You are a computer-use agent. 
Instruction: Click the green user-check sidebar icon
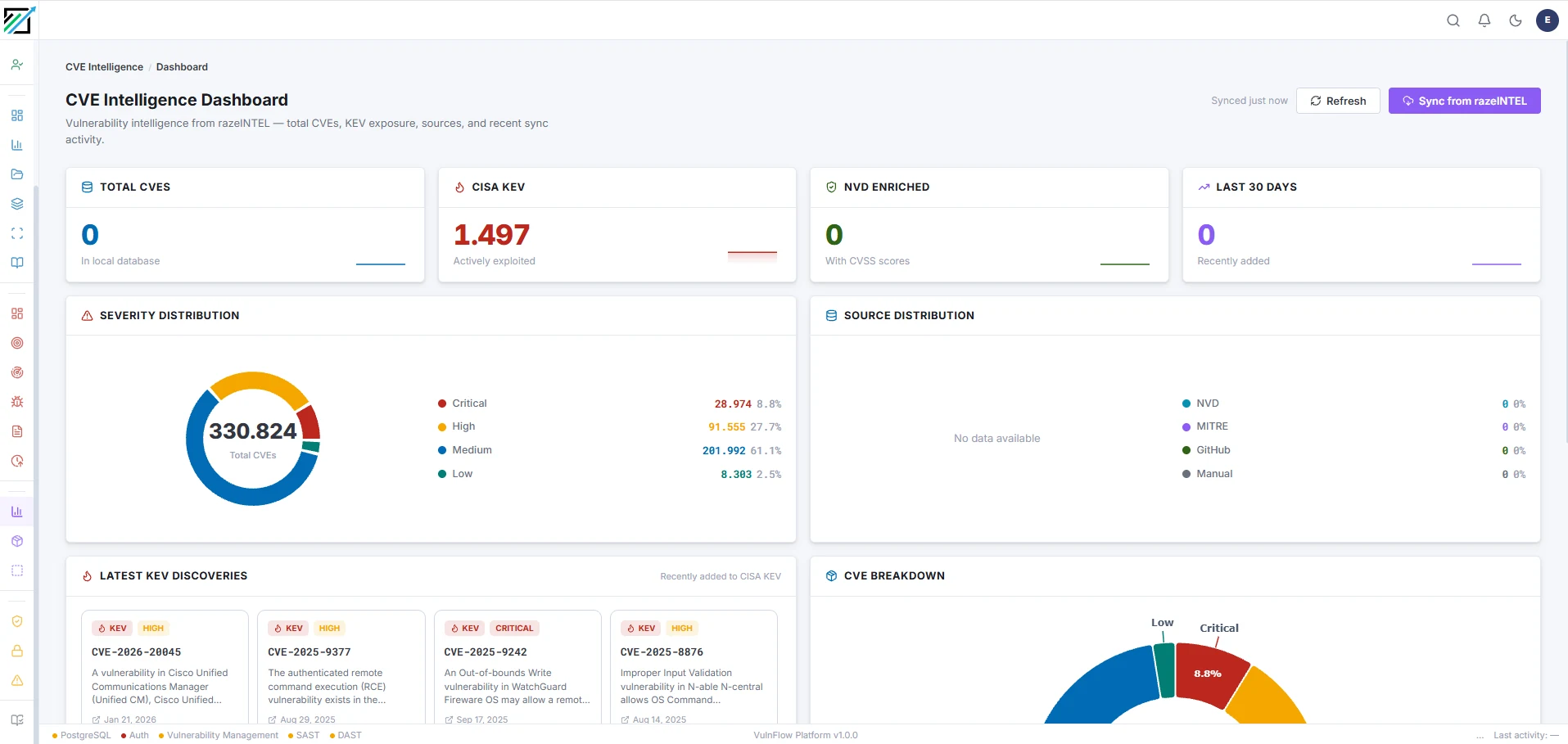pyautogui.click(x=17, y=64)
